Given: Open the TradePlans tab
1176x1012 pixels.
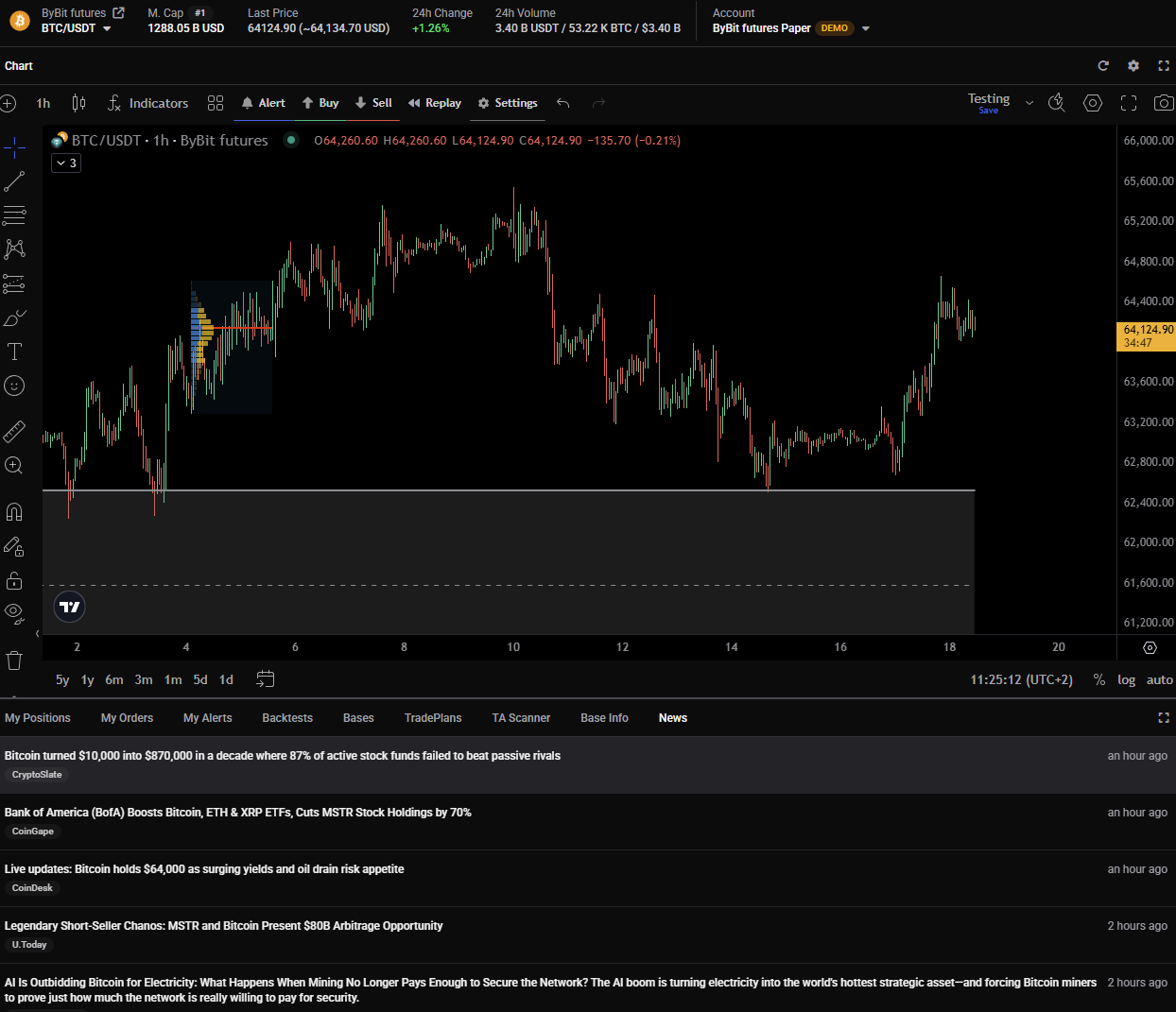Looking at the screenshot, I should (433, 718).
